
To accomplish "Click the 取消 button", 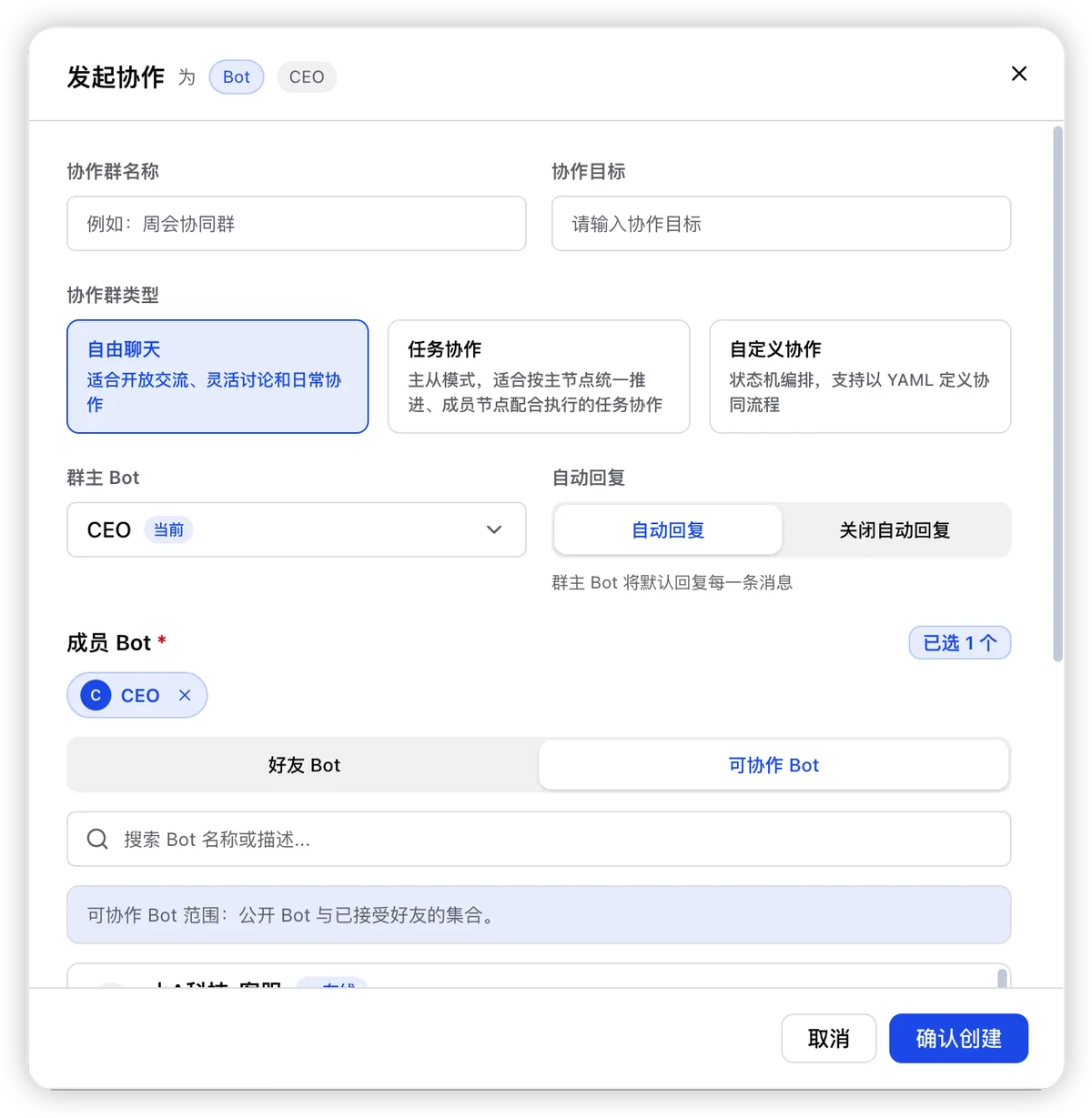I will (829, 1038).
